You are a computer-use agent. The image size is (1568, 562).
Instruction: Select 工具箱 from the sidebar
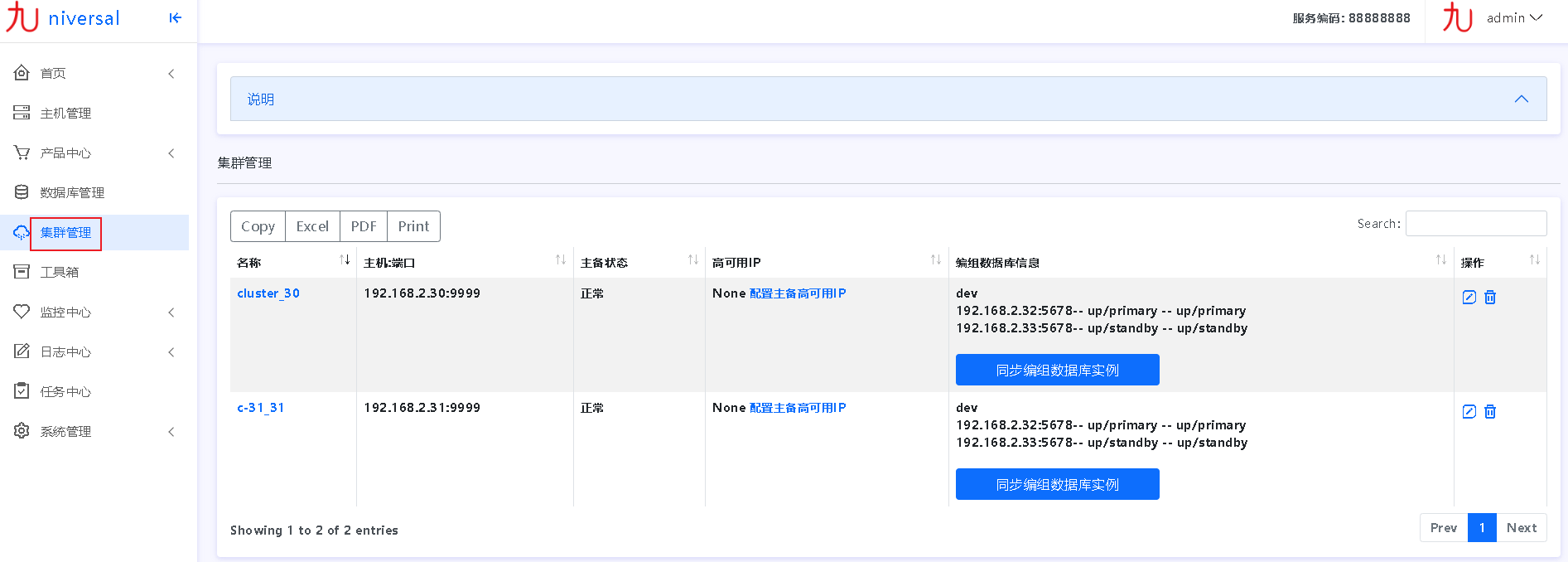coord(60,273)
